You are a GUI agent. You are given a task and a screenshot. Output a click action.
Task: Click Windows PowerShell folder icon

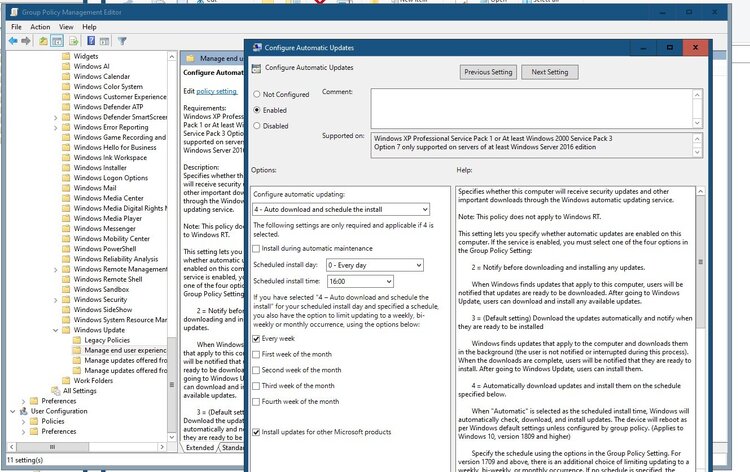click(x=66, y=249)
